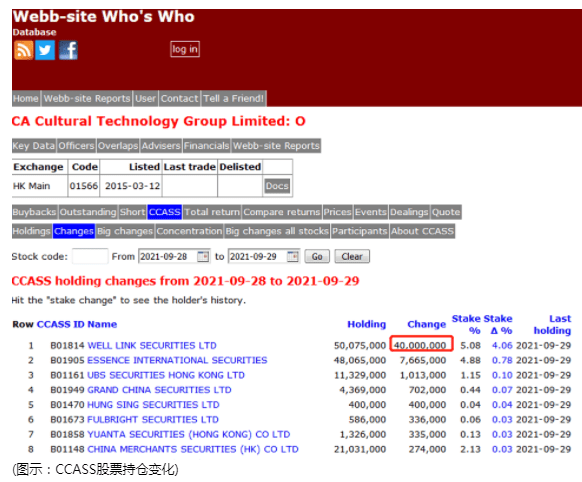582x482 pixels.
Task: Sort by Name column header
Action: pos(102,324)
